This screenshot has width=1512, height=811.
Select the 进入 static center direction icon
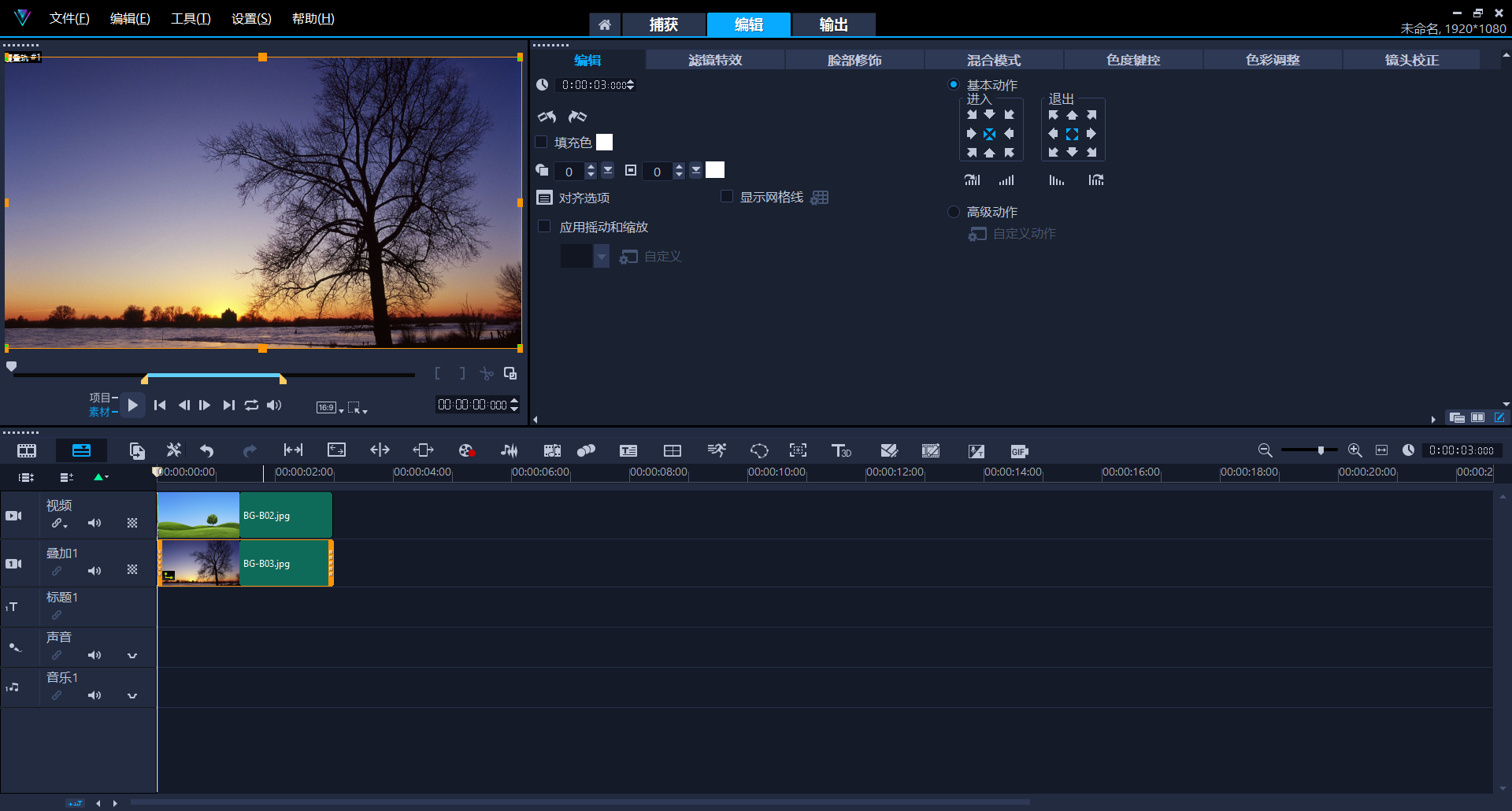[990, 134]
